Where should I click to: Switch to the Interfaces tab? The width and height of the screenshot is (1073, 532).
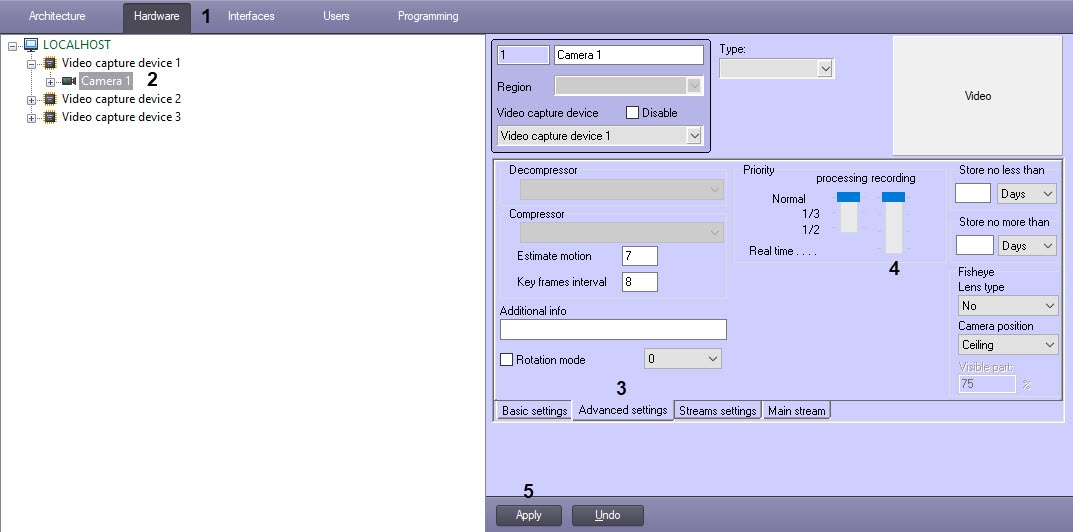251,16
